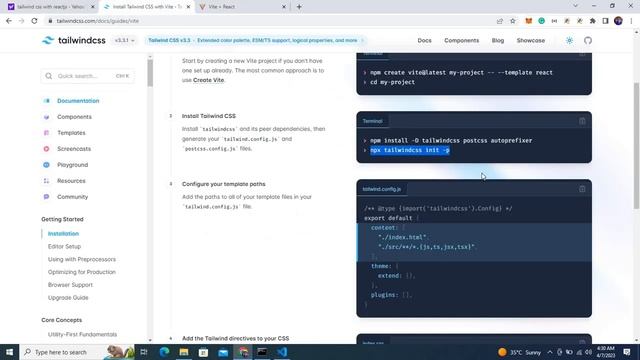Viewport: 640px width, 360px height.
Task: Select Documentation in the sidebar
Action: click(x=78, y=101)
